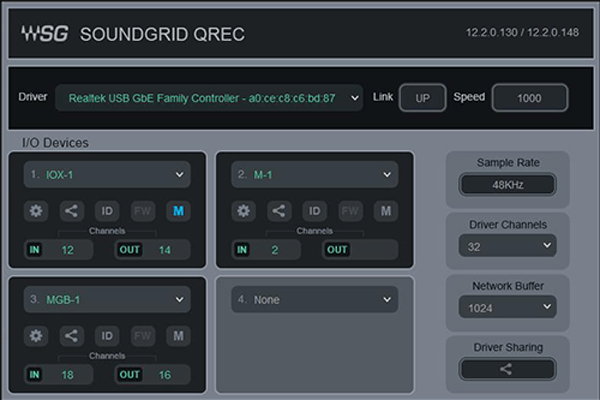
Task: Expand the Driver Channels dropdown showing 32
Action: click(507, 245)
